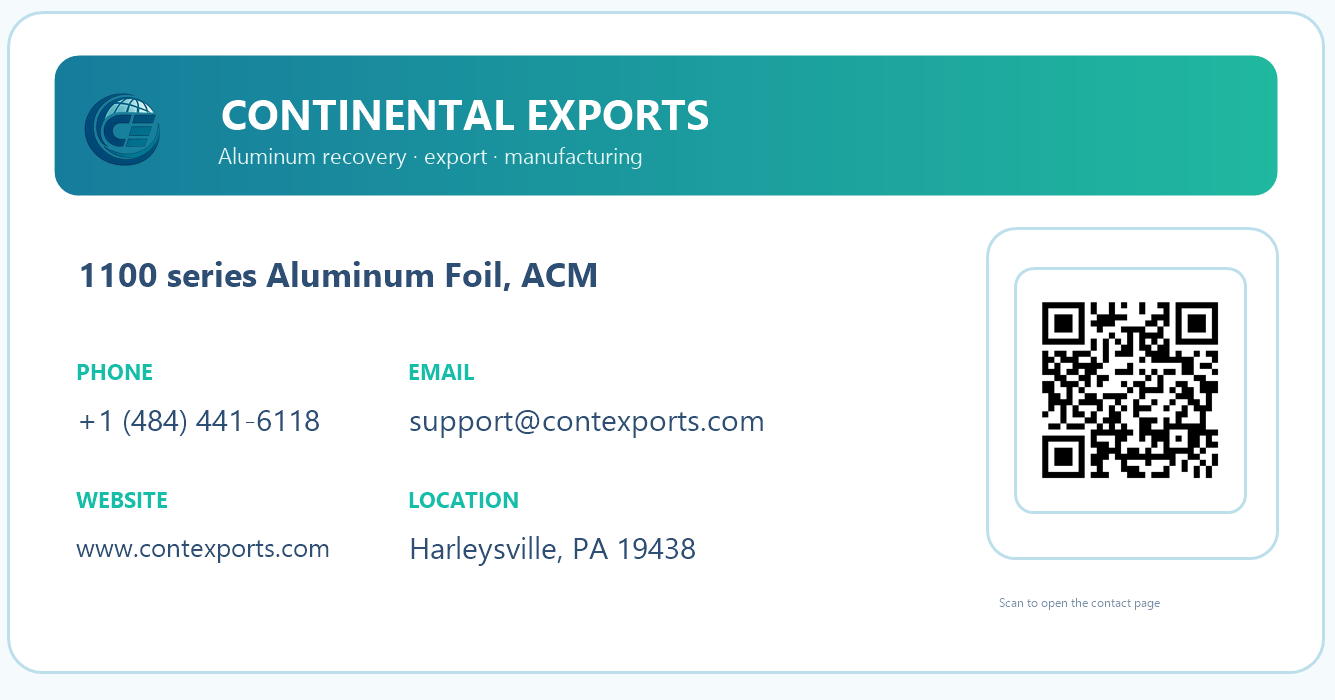1335x700 pixels.
Task: Visit the www.contexports.com website link
Action: pos(203,548)
